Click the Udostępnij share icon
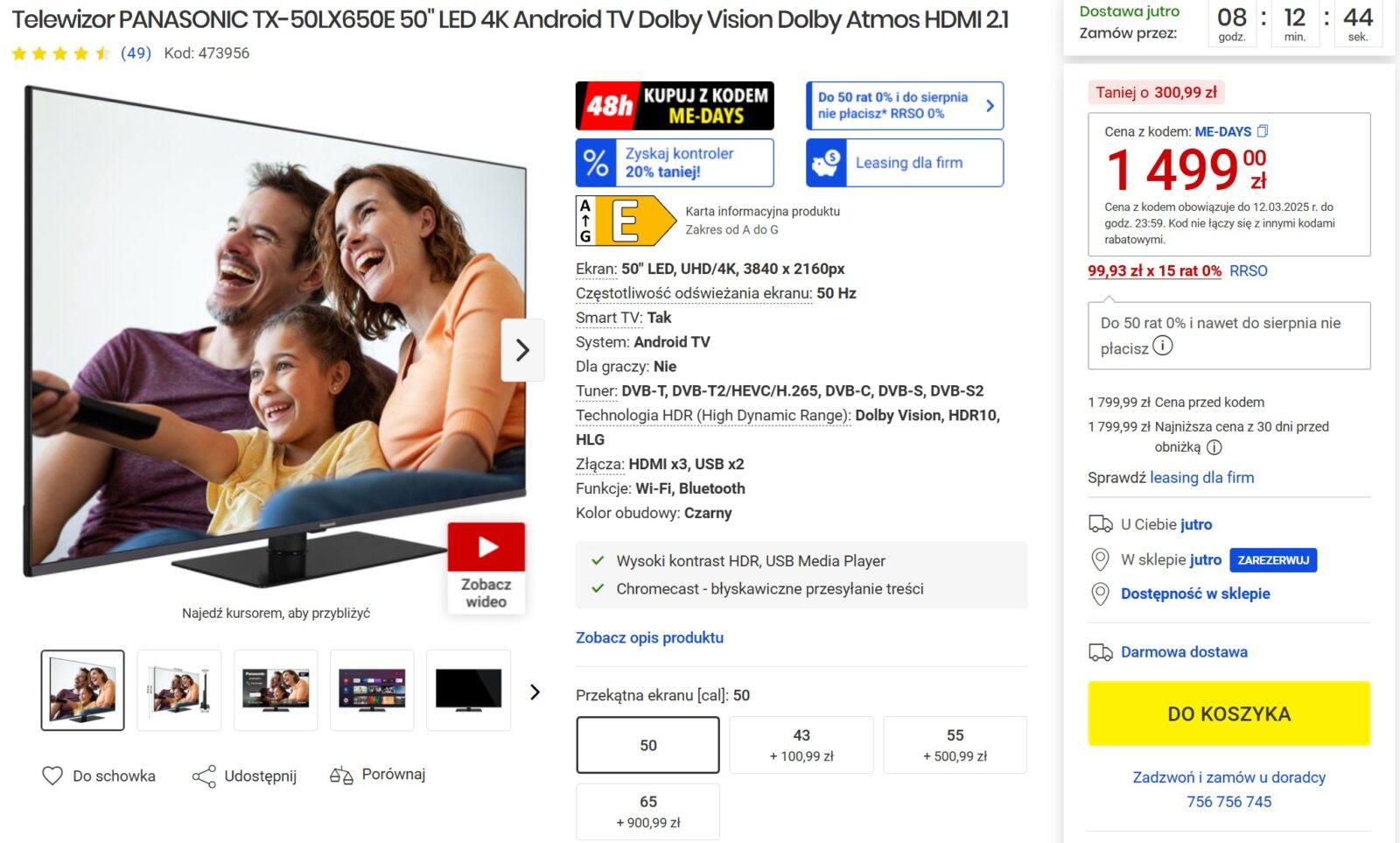Viewport: 1400px width, 843px height. tap(204, 776)
